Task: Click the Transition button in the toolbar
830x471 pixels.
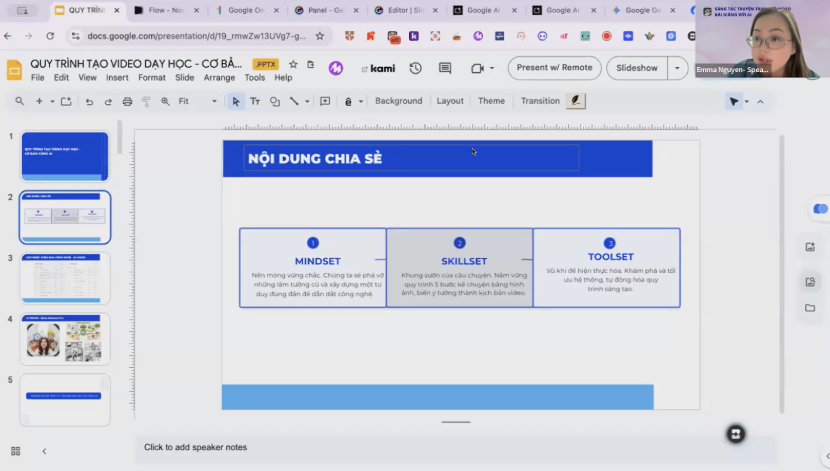Action: (540, 101)
